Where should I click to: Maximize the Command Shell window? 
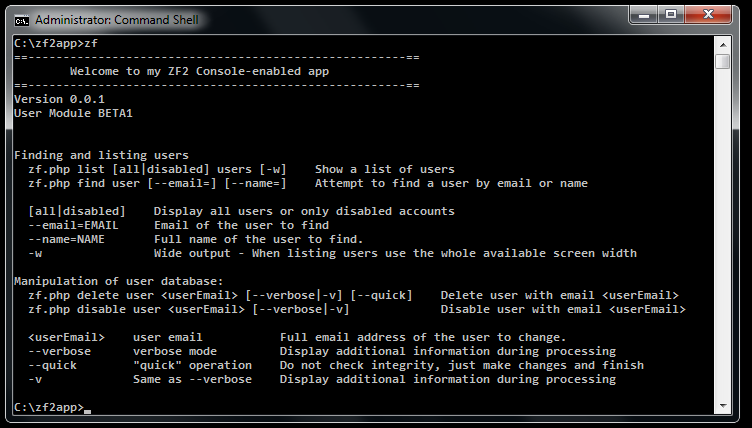tap(671, 15)
